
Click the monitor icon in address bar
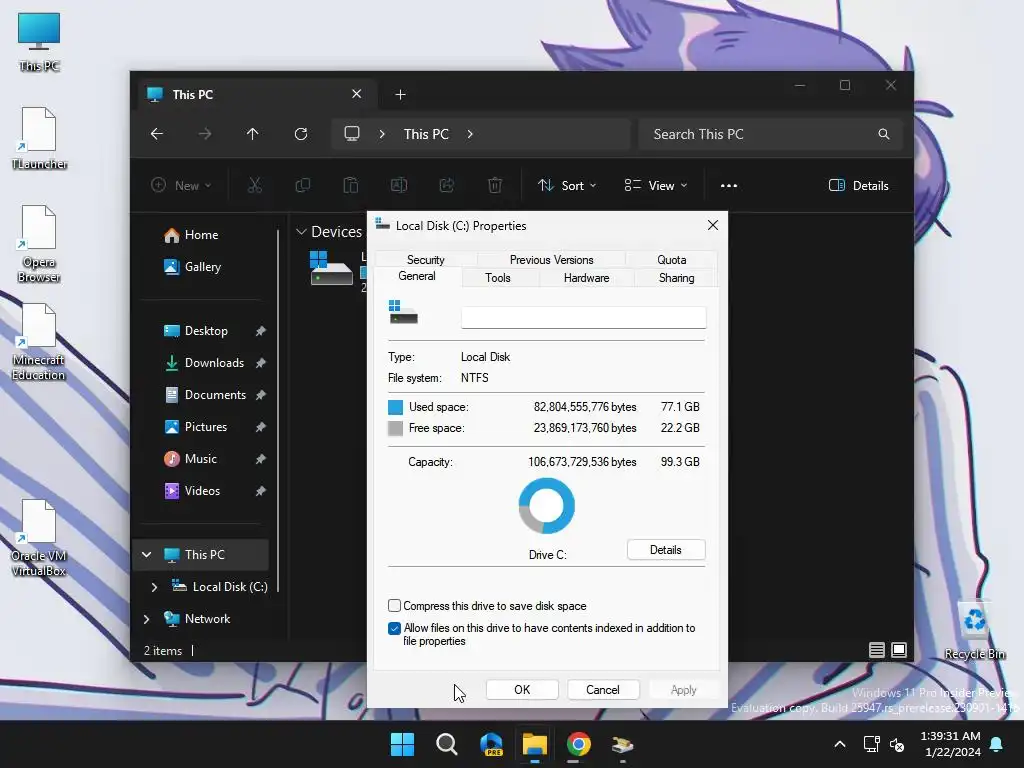click(x=352, y=134)
